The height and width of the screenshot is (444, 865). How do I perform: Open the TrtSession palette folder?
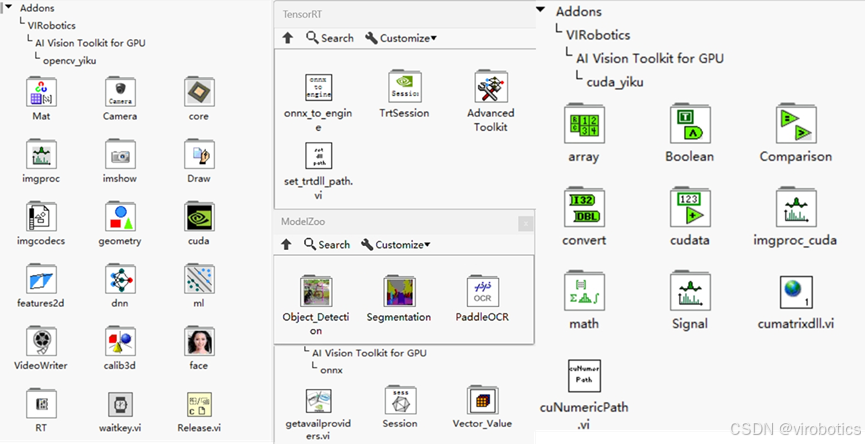coord(404,87)
